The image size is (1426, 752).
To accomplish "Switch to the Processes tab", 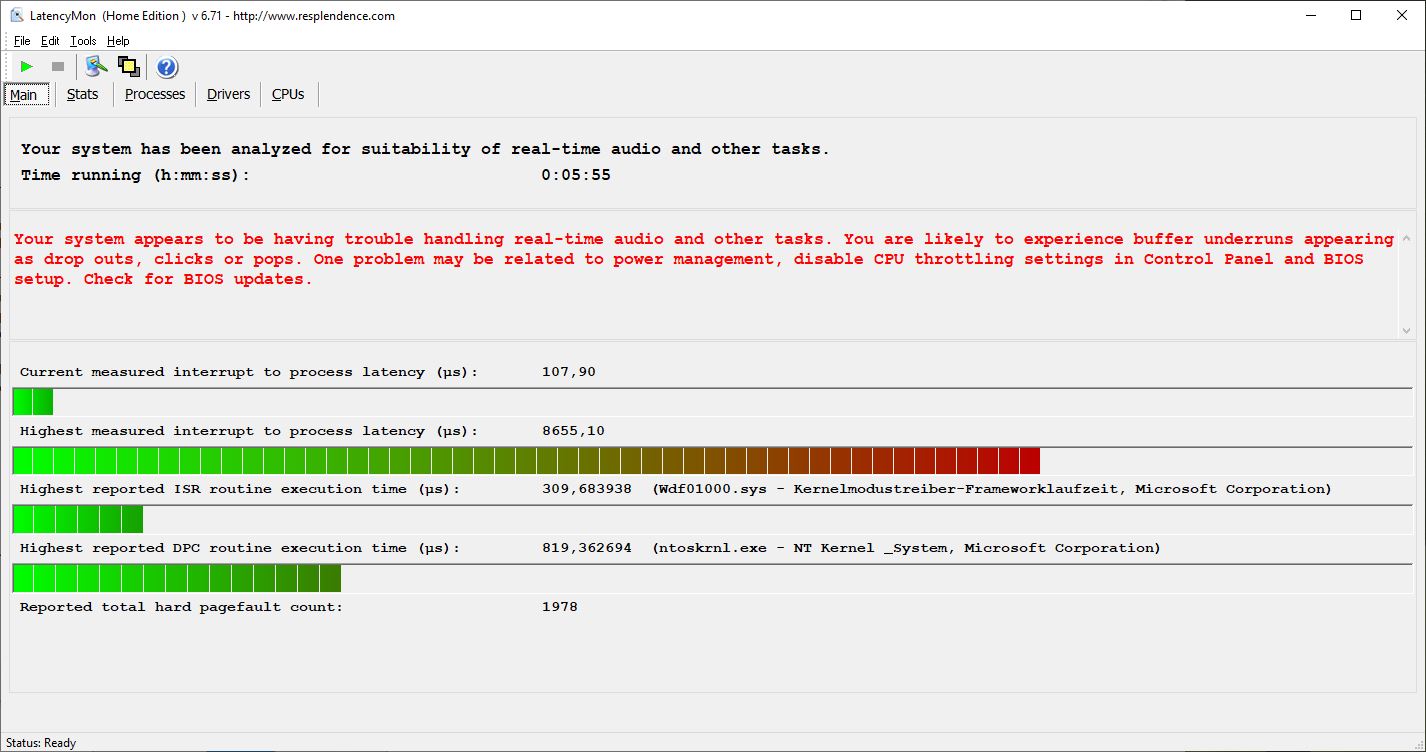I will (155, 94).
